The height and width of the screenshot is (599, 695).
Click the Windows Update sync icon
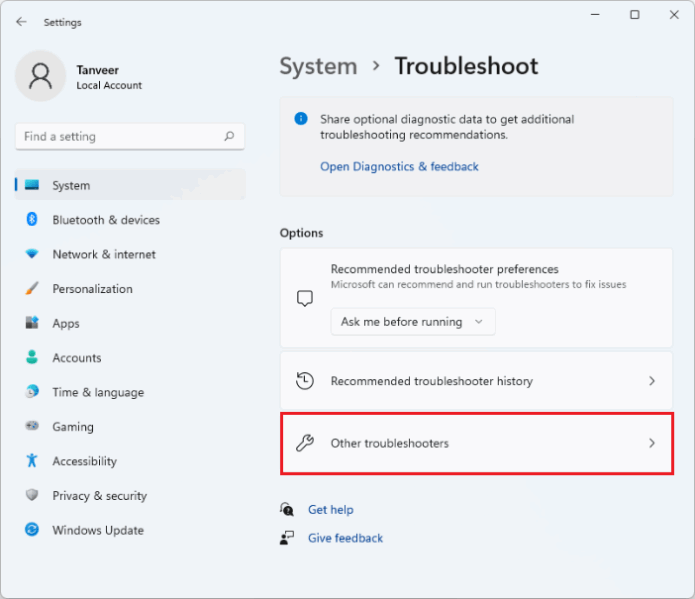pyautogui.click(x=32, y=529)
